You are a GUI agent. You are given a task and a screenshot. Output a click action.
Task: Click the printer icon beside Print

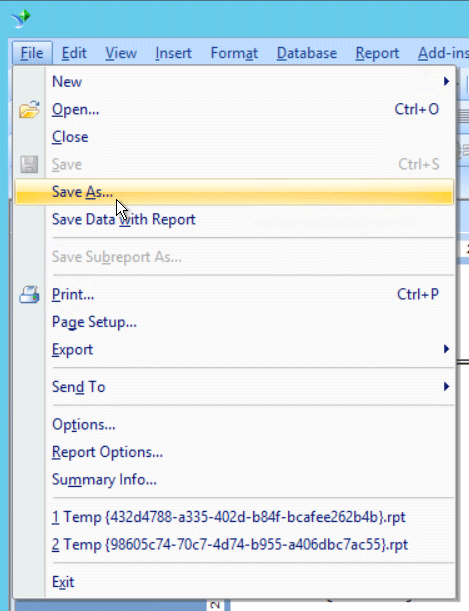[29, 295]
